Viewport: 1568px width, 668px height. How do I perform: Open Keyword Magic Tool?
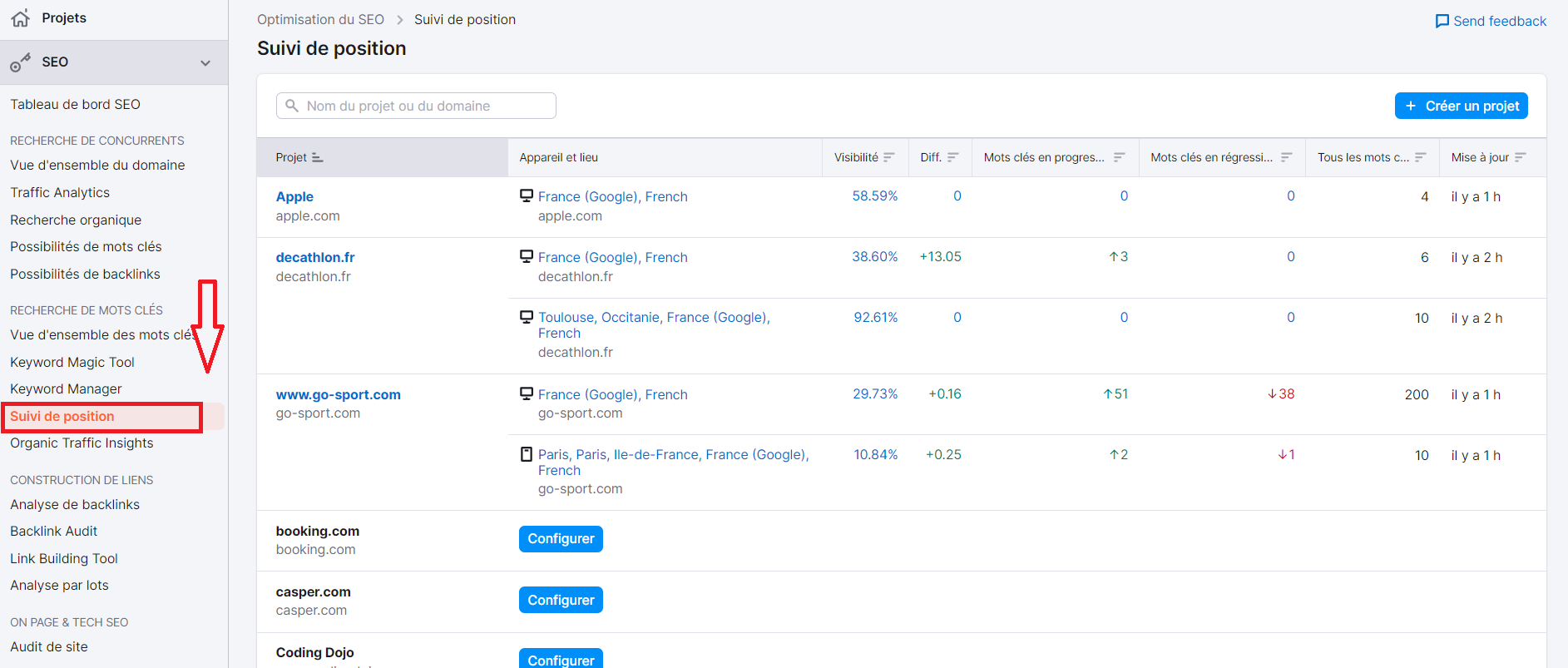pyautogui.click(x=72, y=362)
